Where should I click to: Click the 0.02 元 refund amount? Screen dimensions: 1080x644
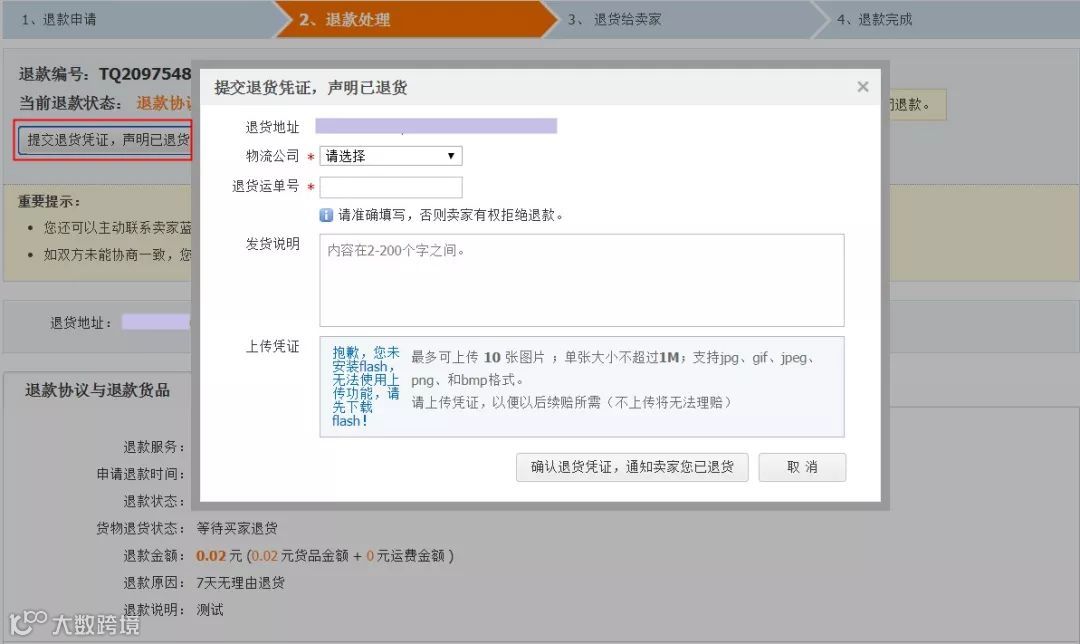[219, 555]
